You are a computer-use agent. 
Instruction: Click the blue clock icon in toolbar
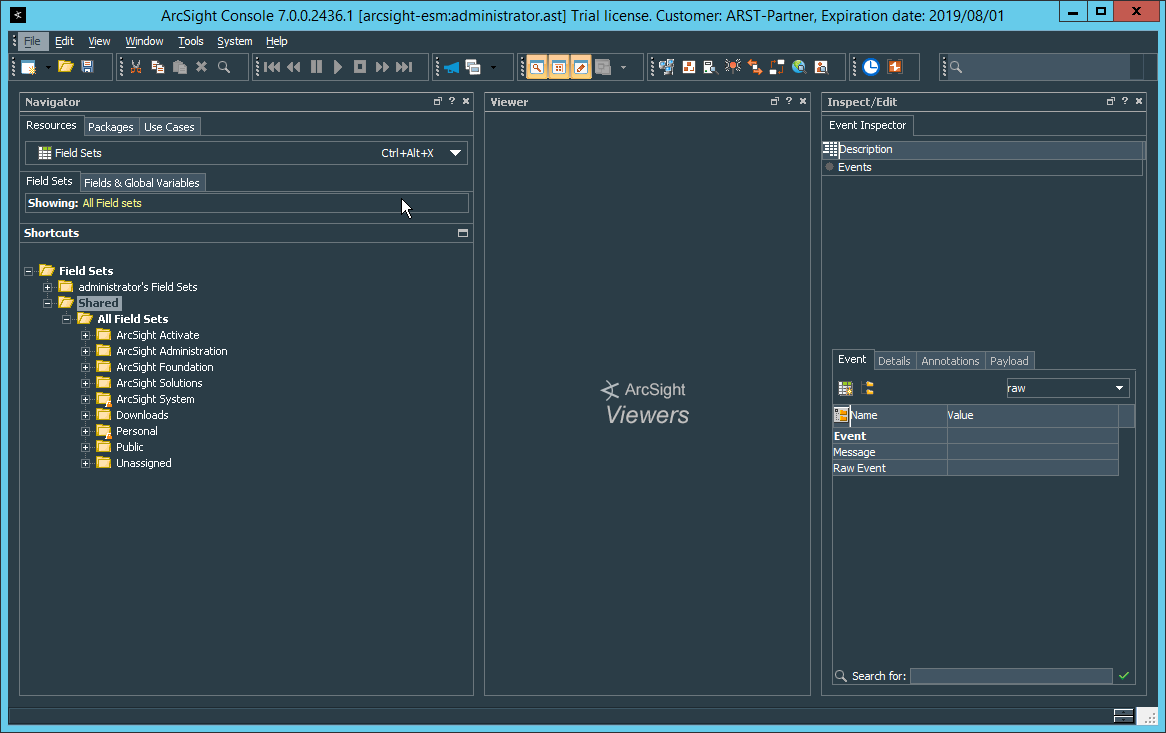[871, 67]
